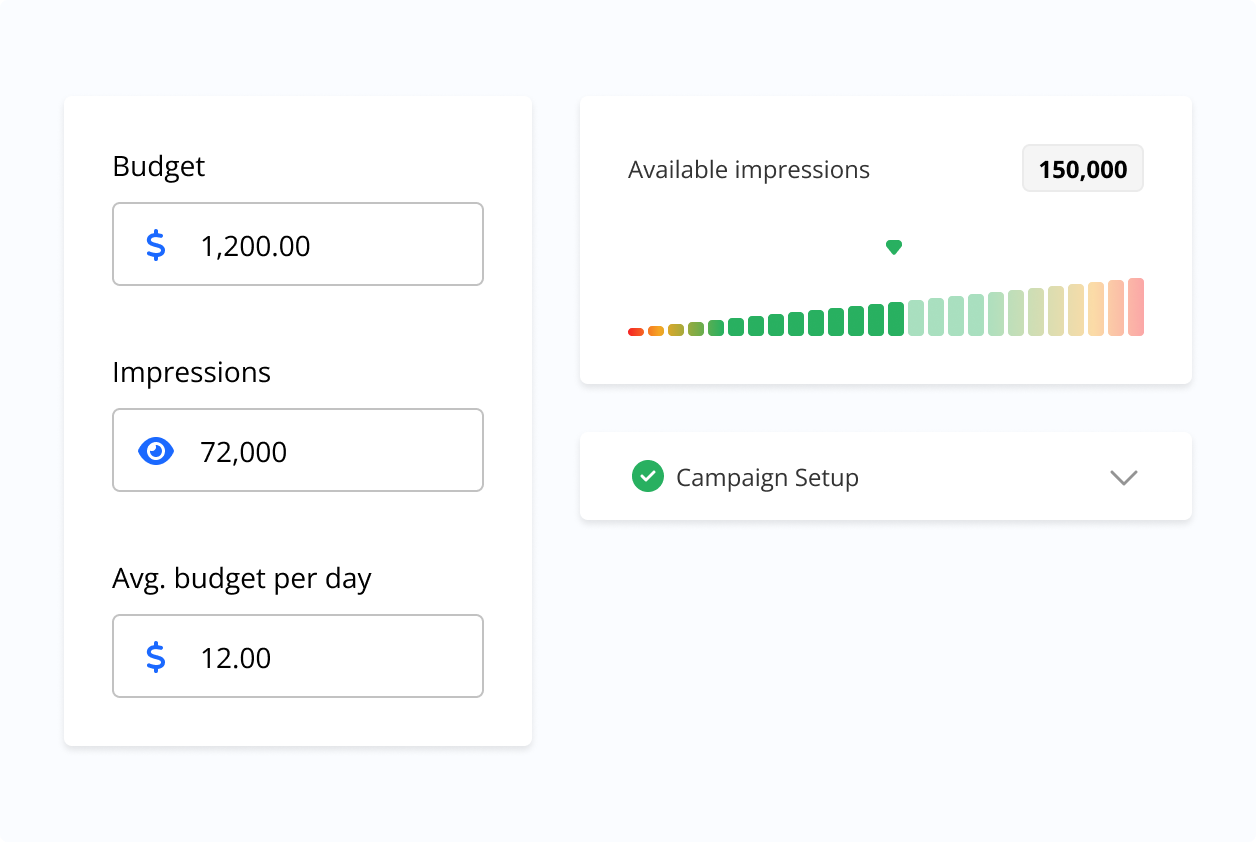Click the dollar icon in Budget field
Image resolution: width=1256 pixels, height=842 pixels.
click(156, 245)
